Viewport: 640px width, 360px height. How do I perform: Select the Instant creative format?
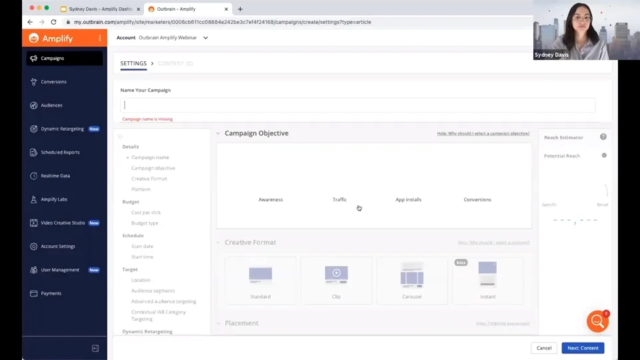488,281
